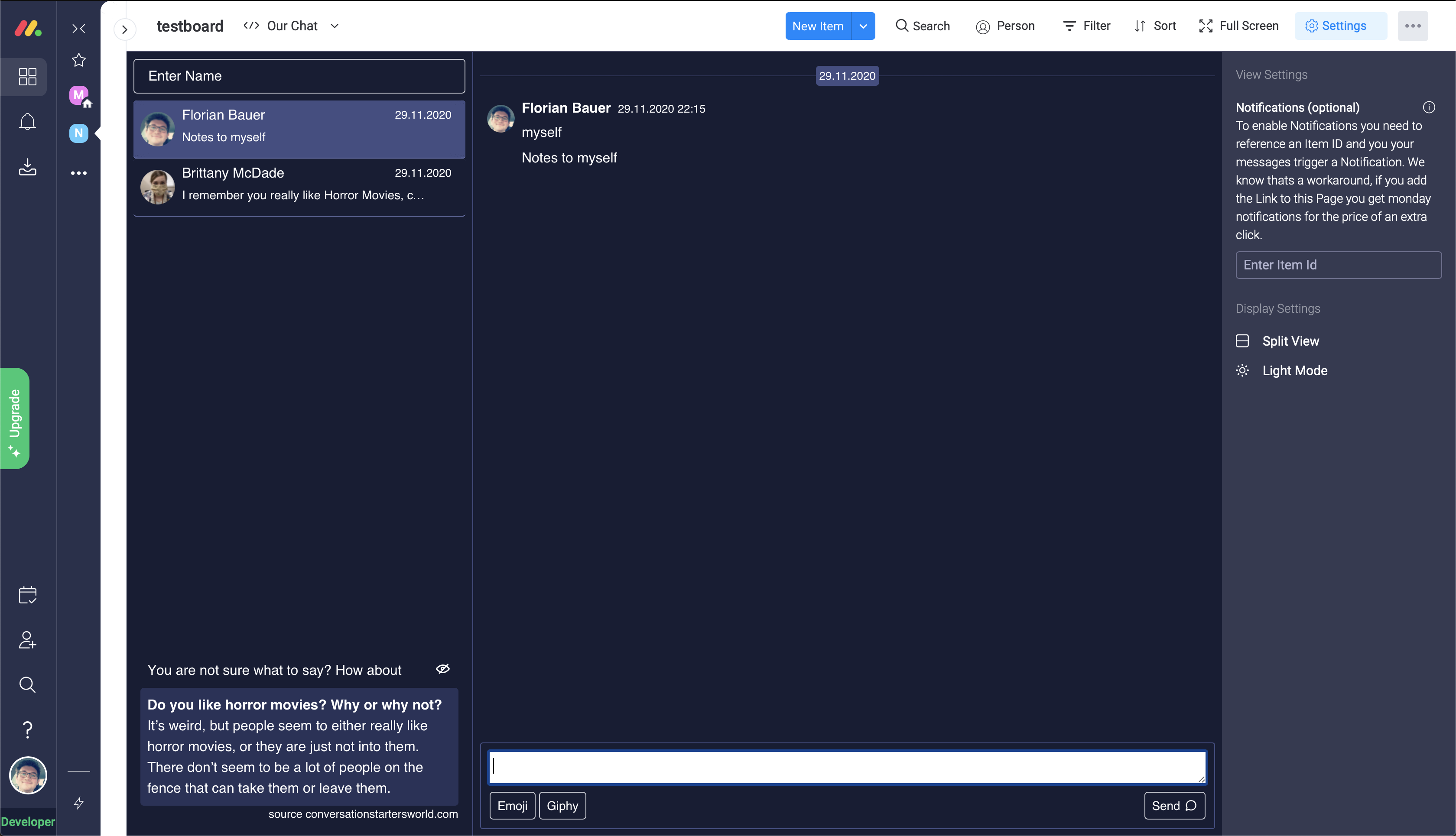This screenshot has height=836, width=1456.
Task: Click the invite members icon
Action: click(x=27, y=640)
